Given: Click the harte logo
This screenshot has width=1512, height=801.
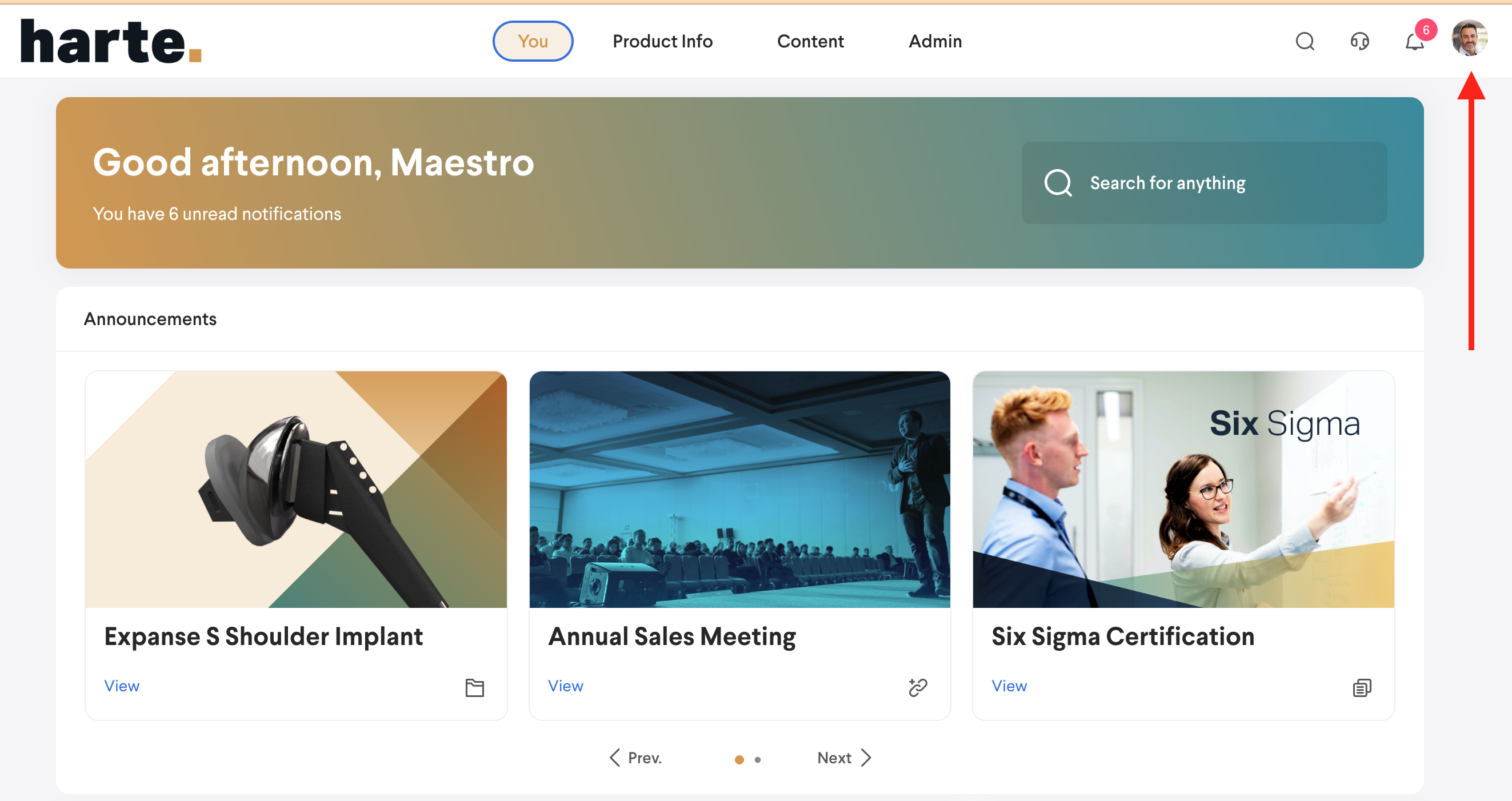Looking at the screenshot, I should (x=111, y=41).
